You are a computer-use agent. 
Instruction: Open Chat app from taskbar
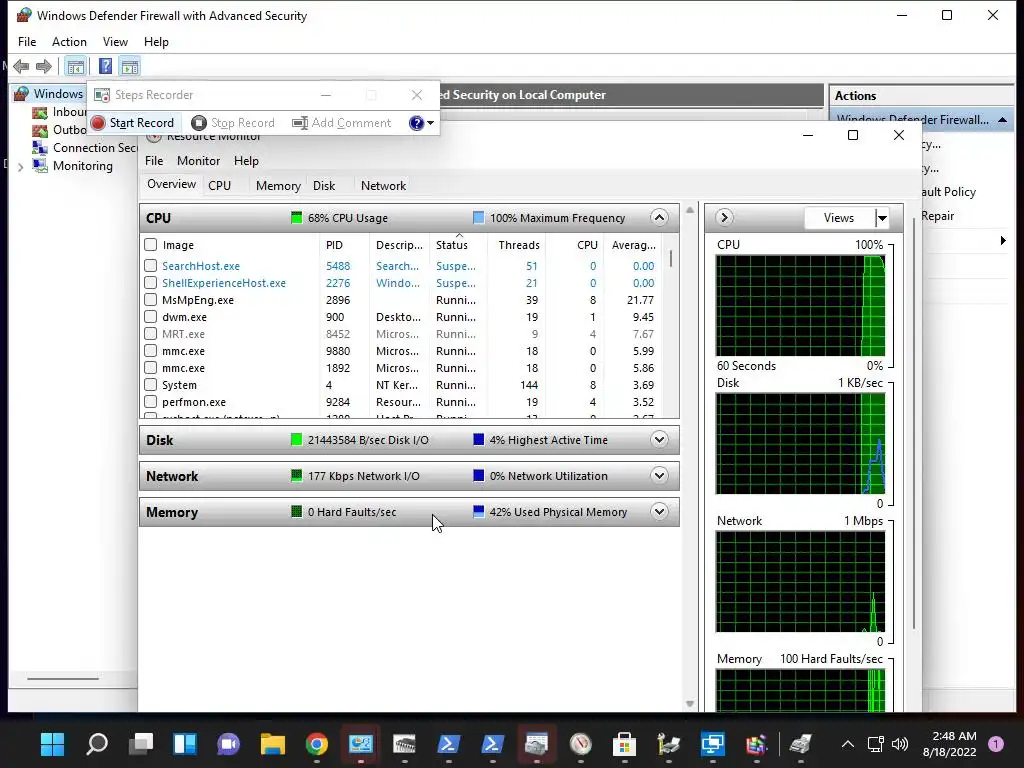(x=229, y=744)
